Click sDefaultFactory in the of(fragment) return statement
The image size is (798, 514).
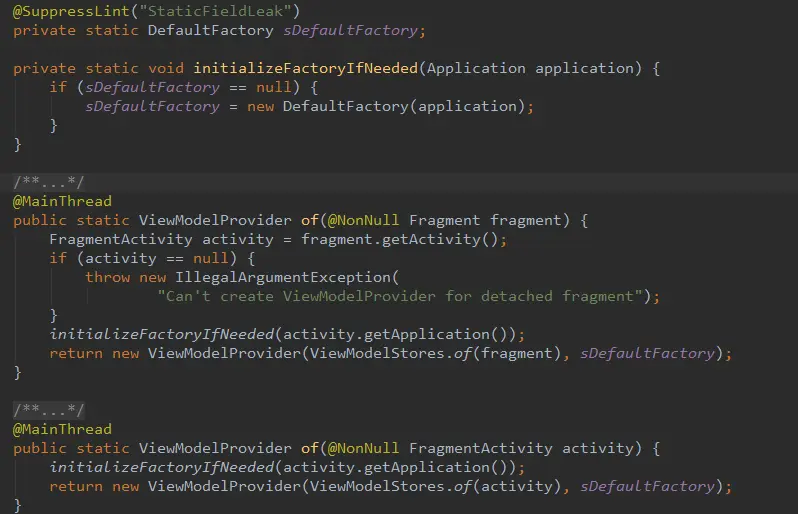pos(647,353)
